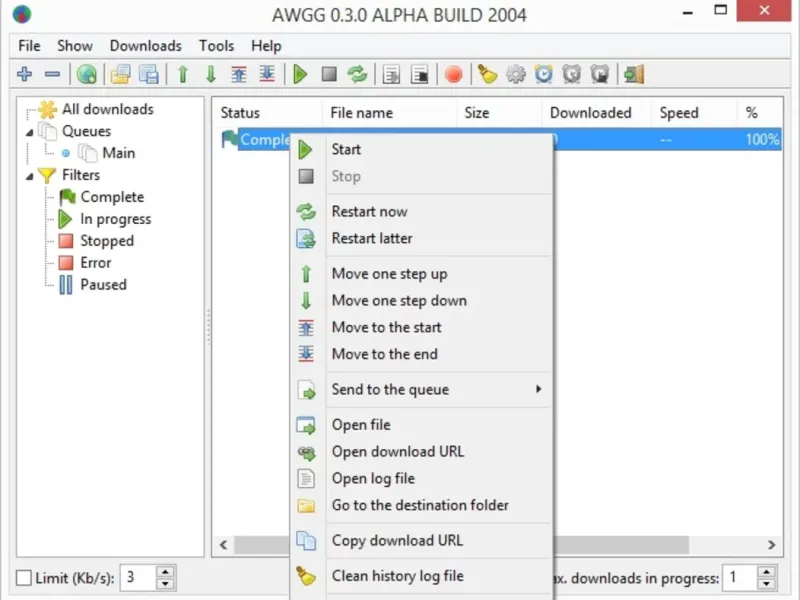
Task: Increase the Limit value with up arrow
Action: click(165, 572)
